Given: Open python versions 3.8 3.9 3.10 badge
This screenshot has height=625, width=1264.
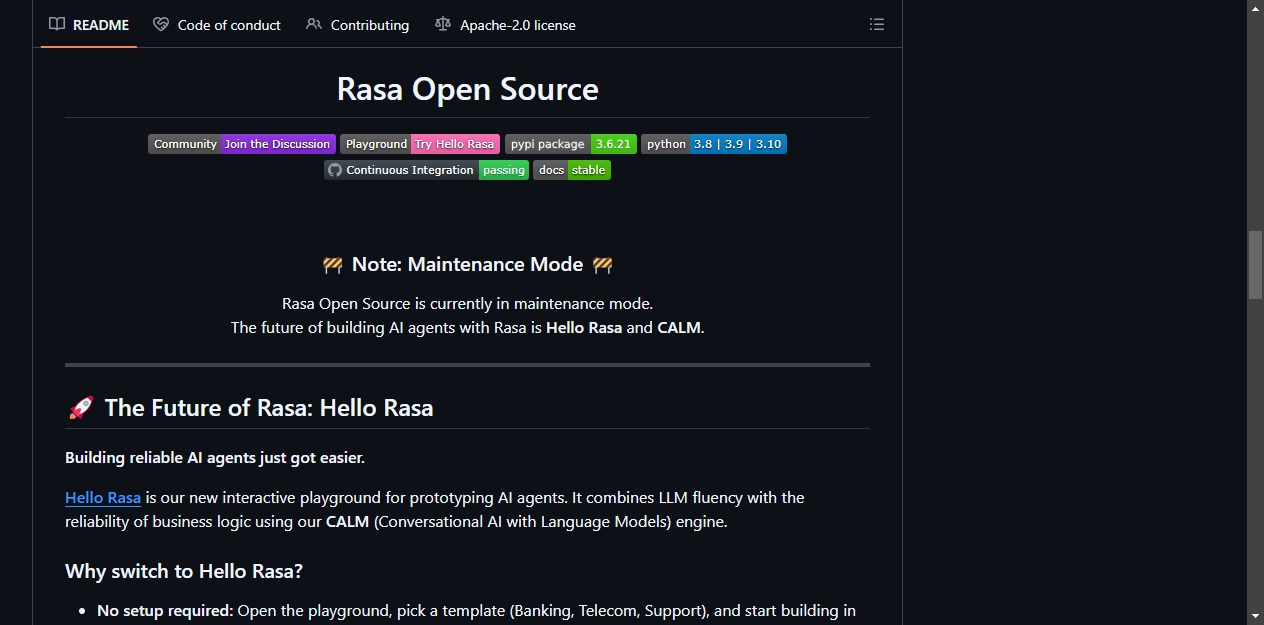Looking at the screenshot, I should pyautogui.click(x=714, y=144).
